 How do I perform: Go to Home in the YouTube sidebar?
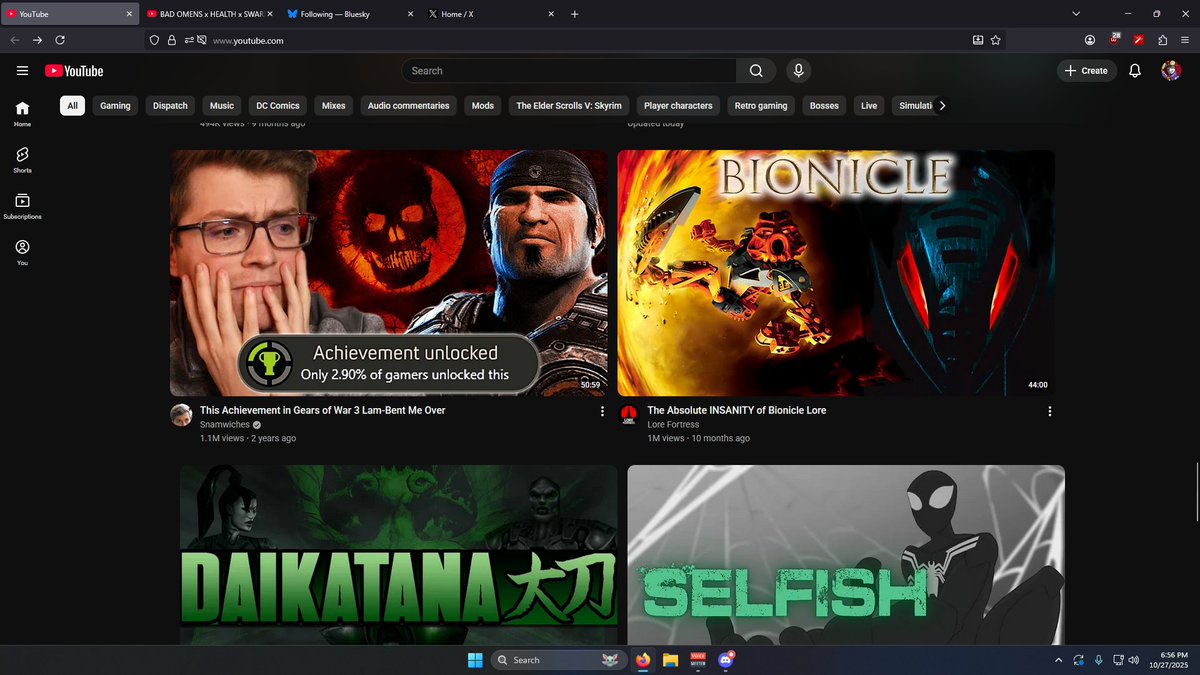(x=22, y=114)
